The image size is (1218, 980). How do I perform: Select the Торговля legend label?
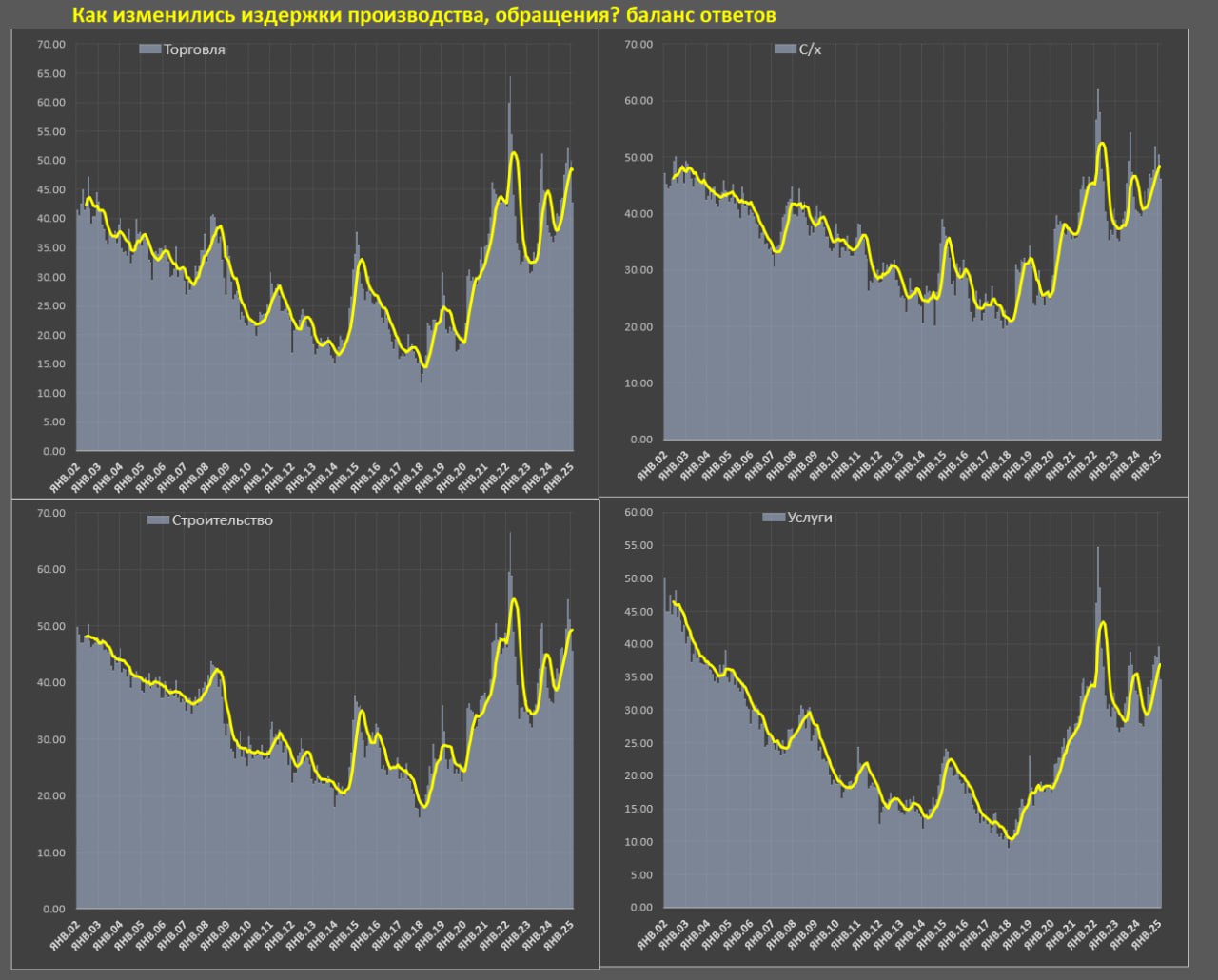[x=194, y=49]
